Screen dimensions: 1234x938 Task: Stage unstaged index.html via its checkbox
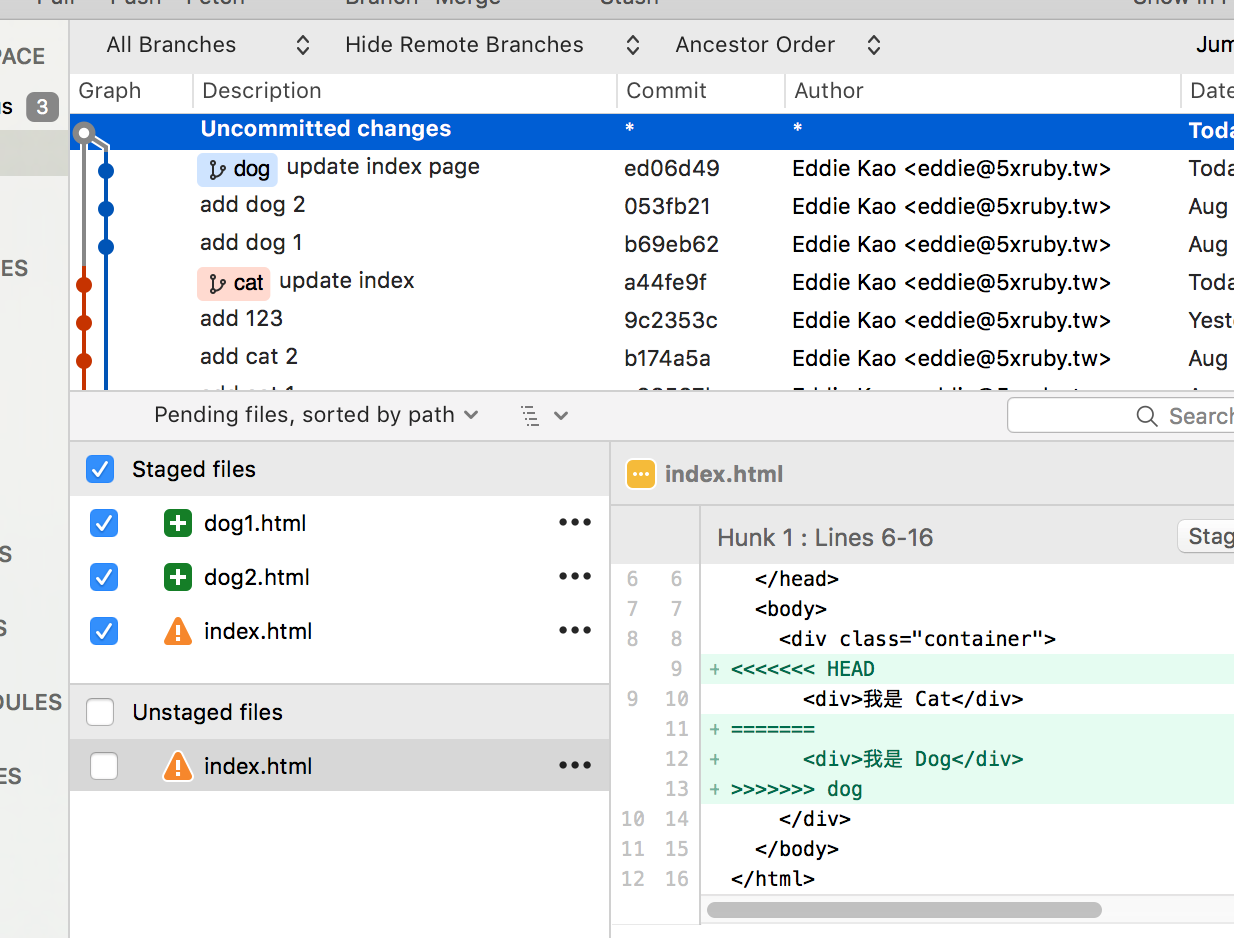(104, 766)
